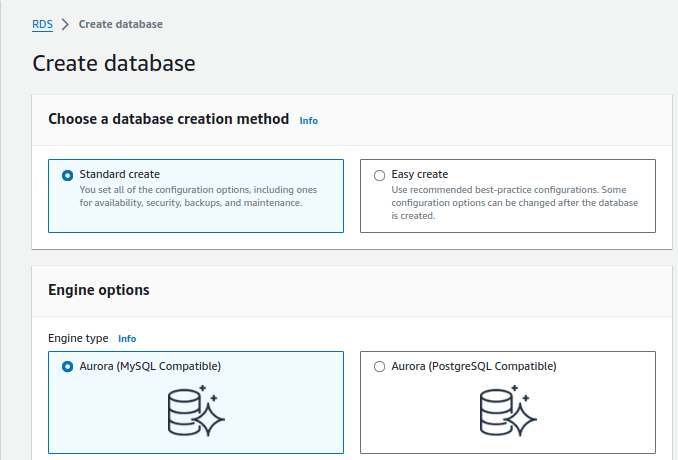Open Info link beside database creation method
The width and height of the screenshot is (678, 460).
(x=309, y=120)
